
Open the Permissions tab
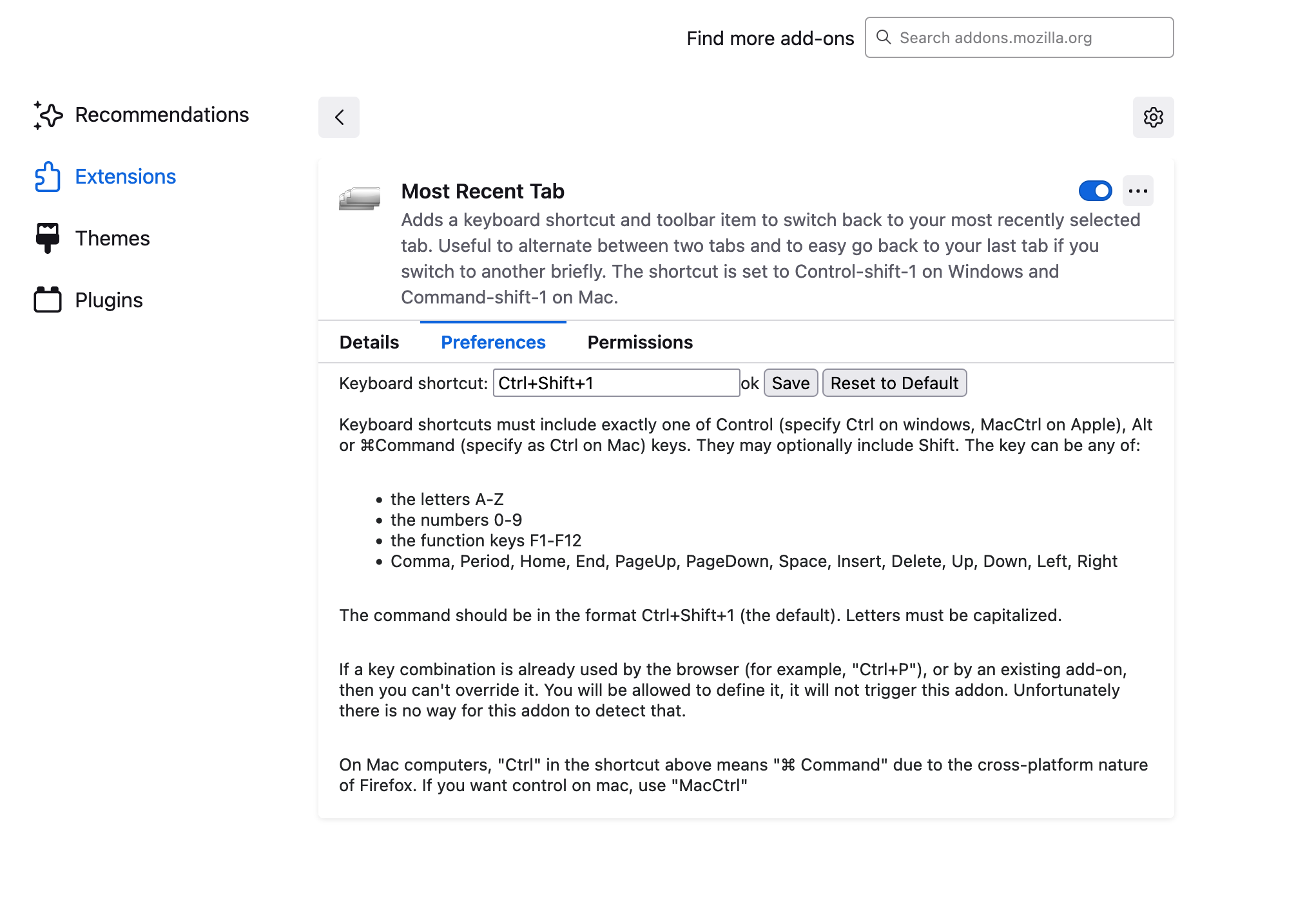click(x=640, y=342)
